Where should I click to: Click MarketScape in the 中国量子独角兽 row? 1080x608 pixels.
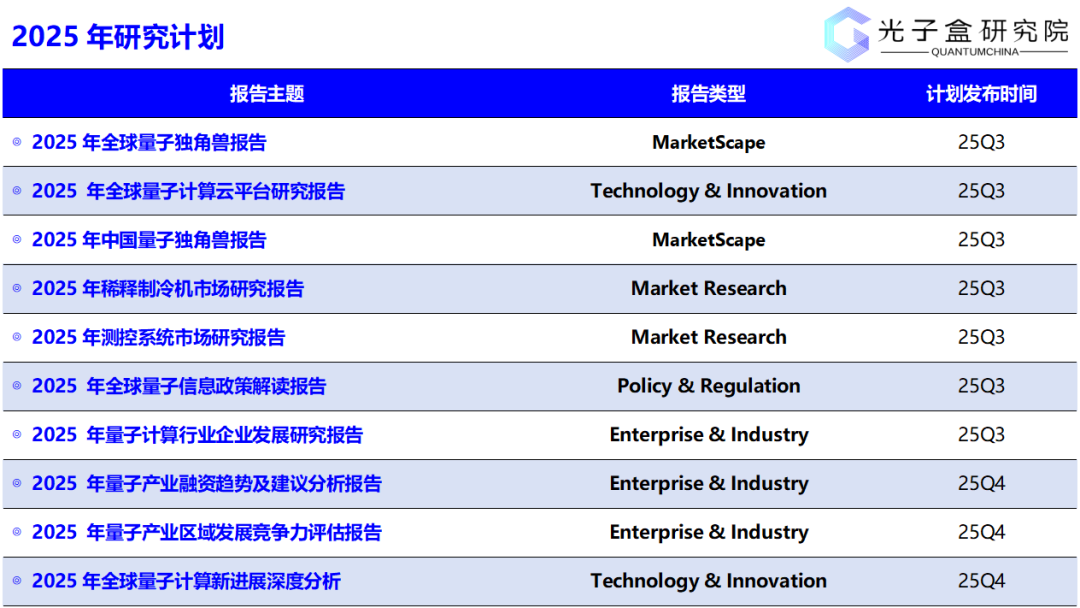(x=709, y=240)
